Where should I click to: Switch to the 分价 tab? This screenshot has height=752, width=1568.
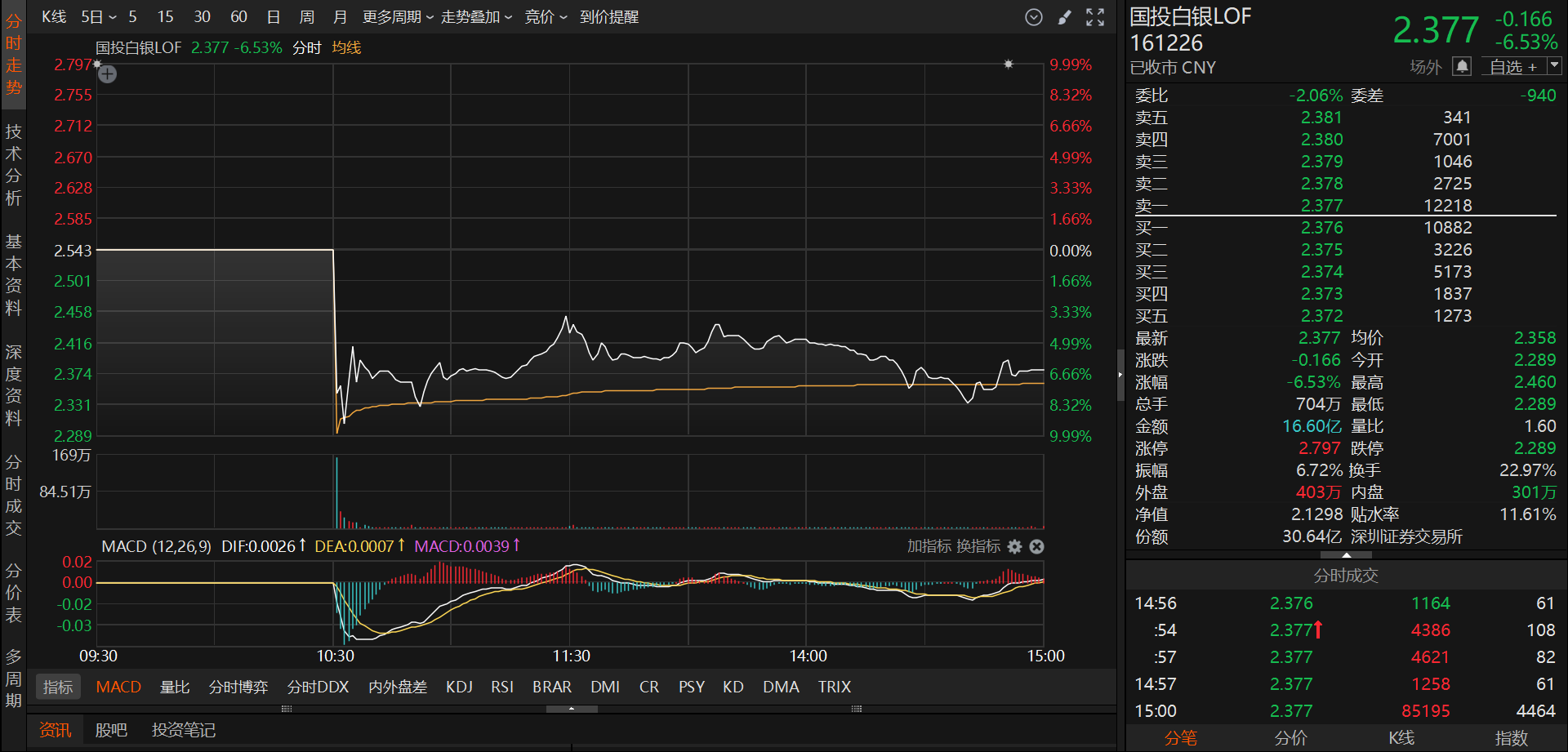(1291, 738)
